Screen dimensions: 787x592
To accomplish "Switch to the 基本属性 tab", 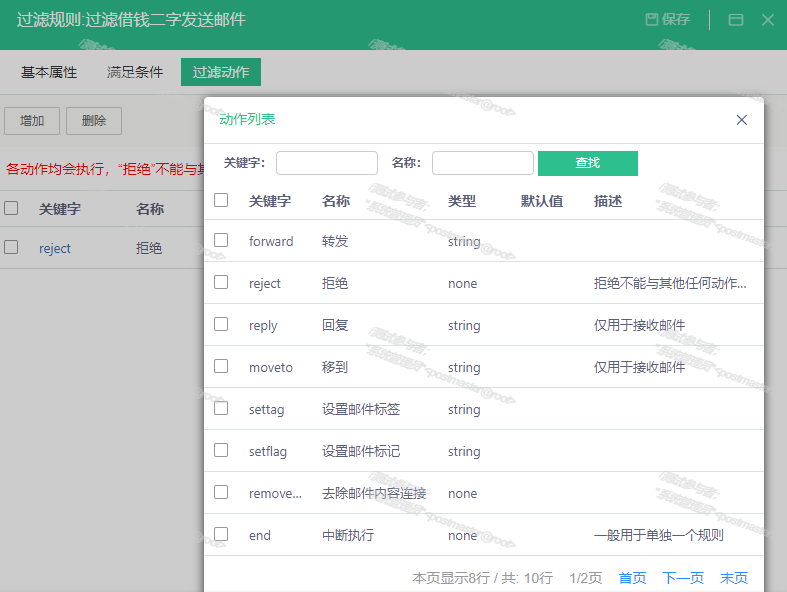I will tap(49, 72).
